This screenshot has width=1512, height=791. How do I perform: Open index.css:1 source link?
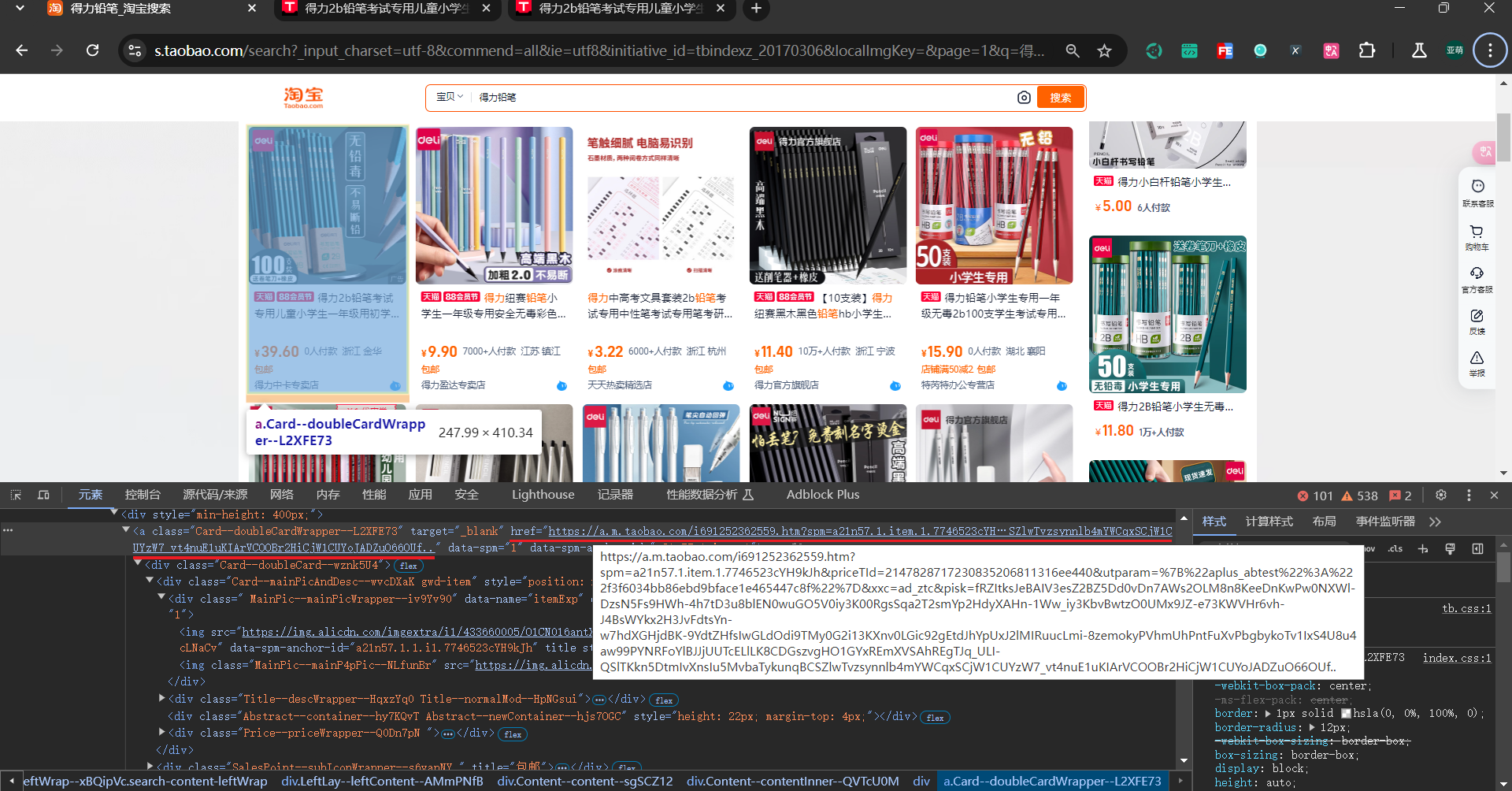click(1457, 658)
